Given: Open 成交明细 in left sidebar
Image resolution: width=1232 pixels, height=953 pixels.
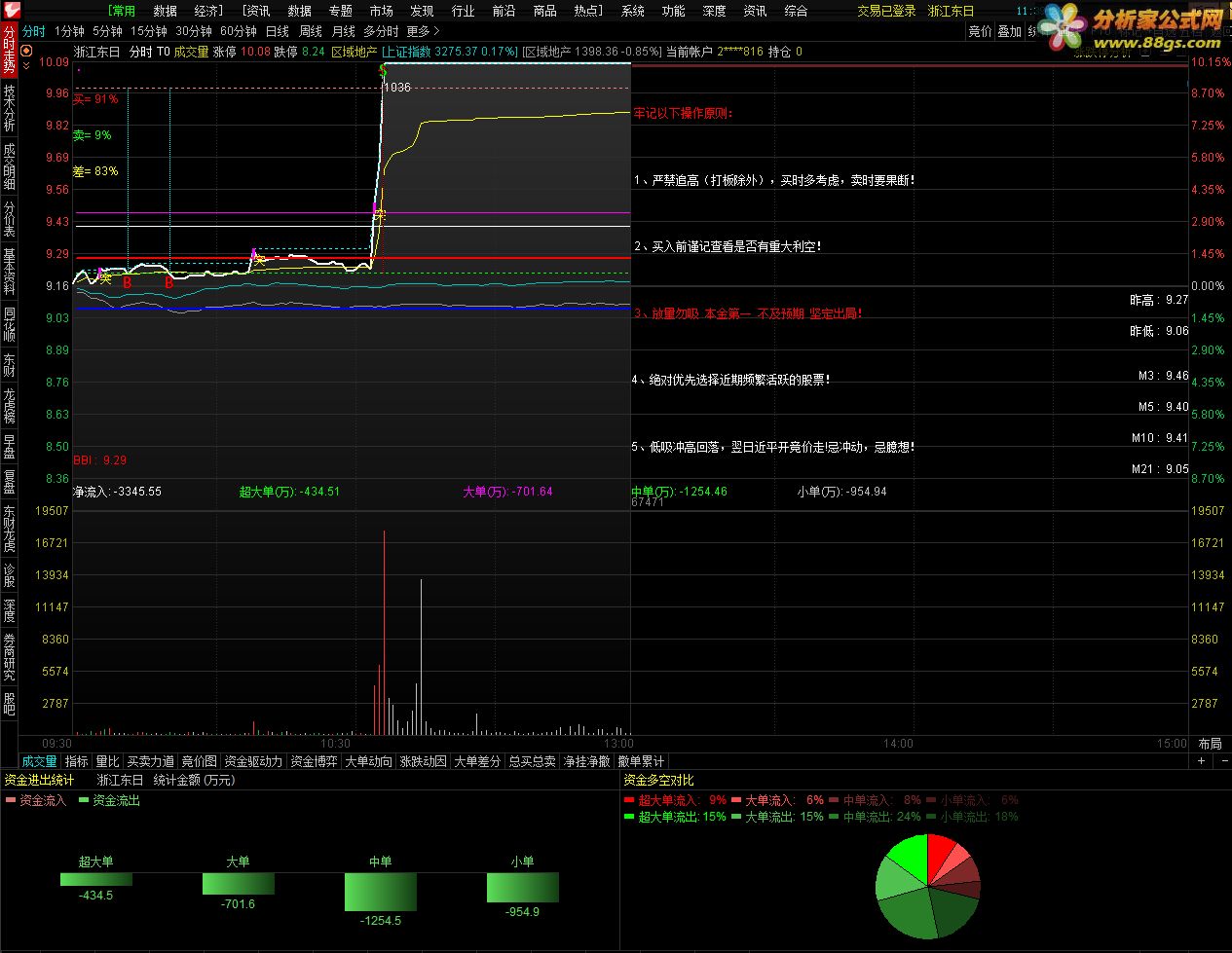Looking at the screenshot, I should coord(9,166).
